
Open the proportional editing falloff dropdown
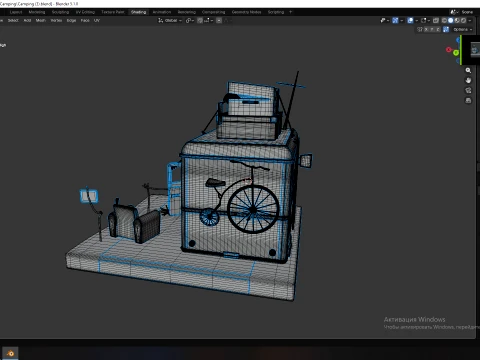click(x=229, y=20)
